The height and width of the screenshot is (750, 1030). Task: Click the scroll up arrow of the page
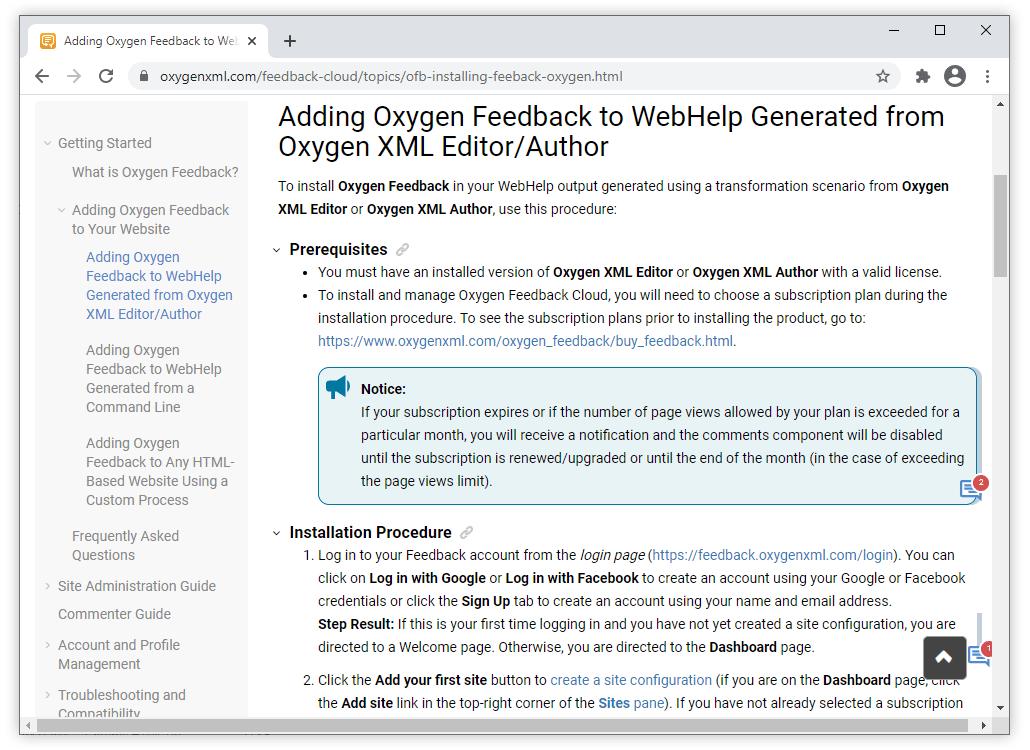click(1000, 104)
